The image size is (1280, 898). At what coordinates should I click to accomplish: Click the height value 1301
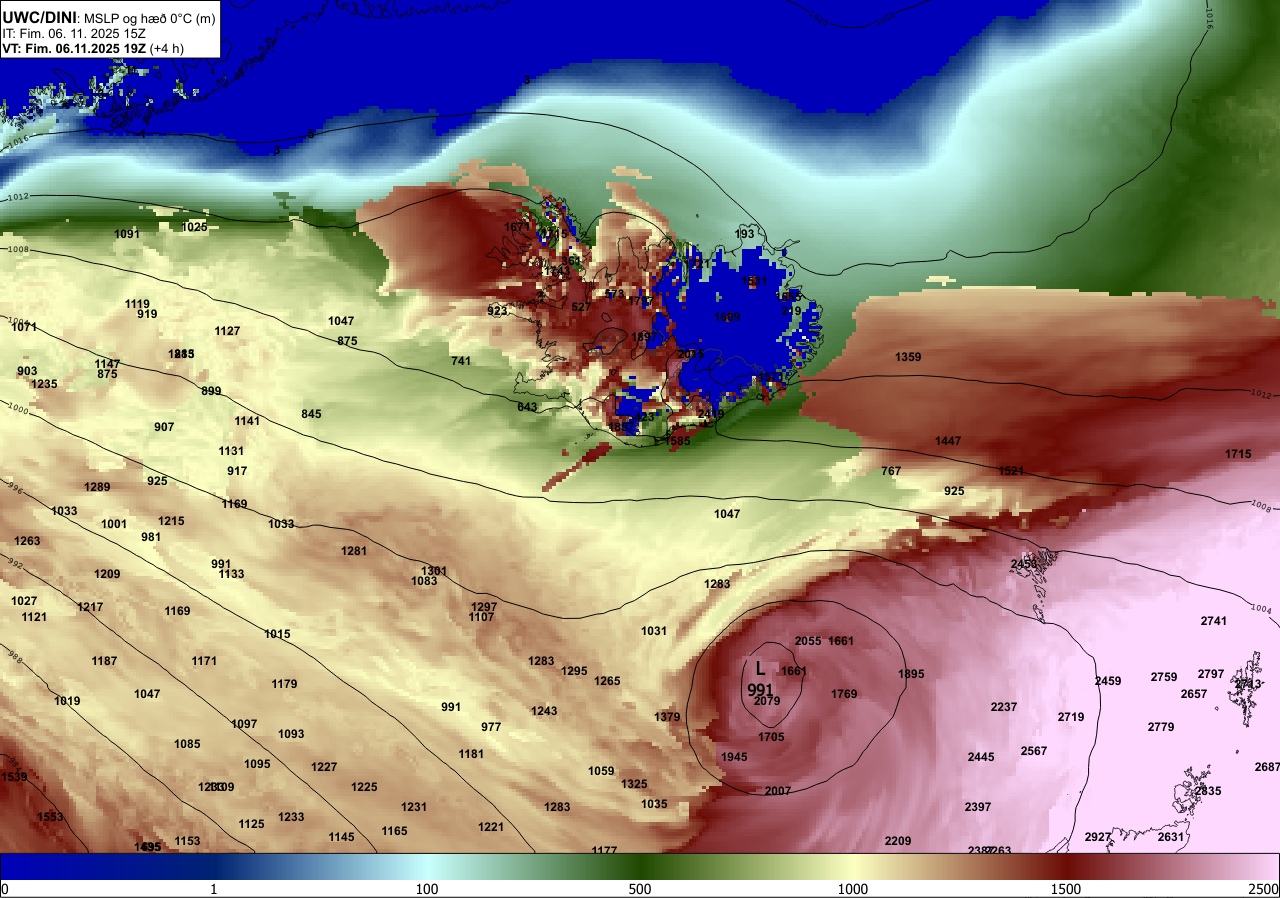tap(434, 571)
